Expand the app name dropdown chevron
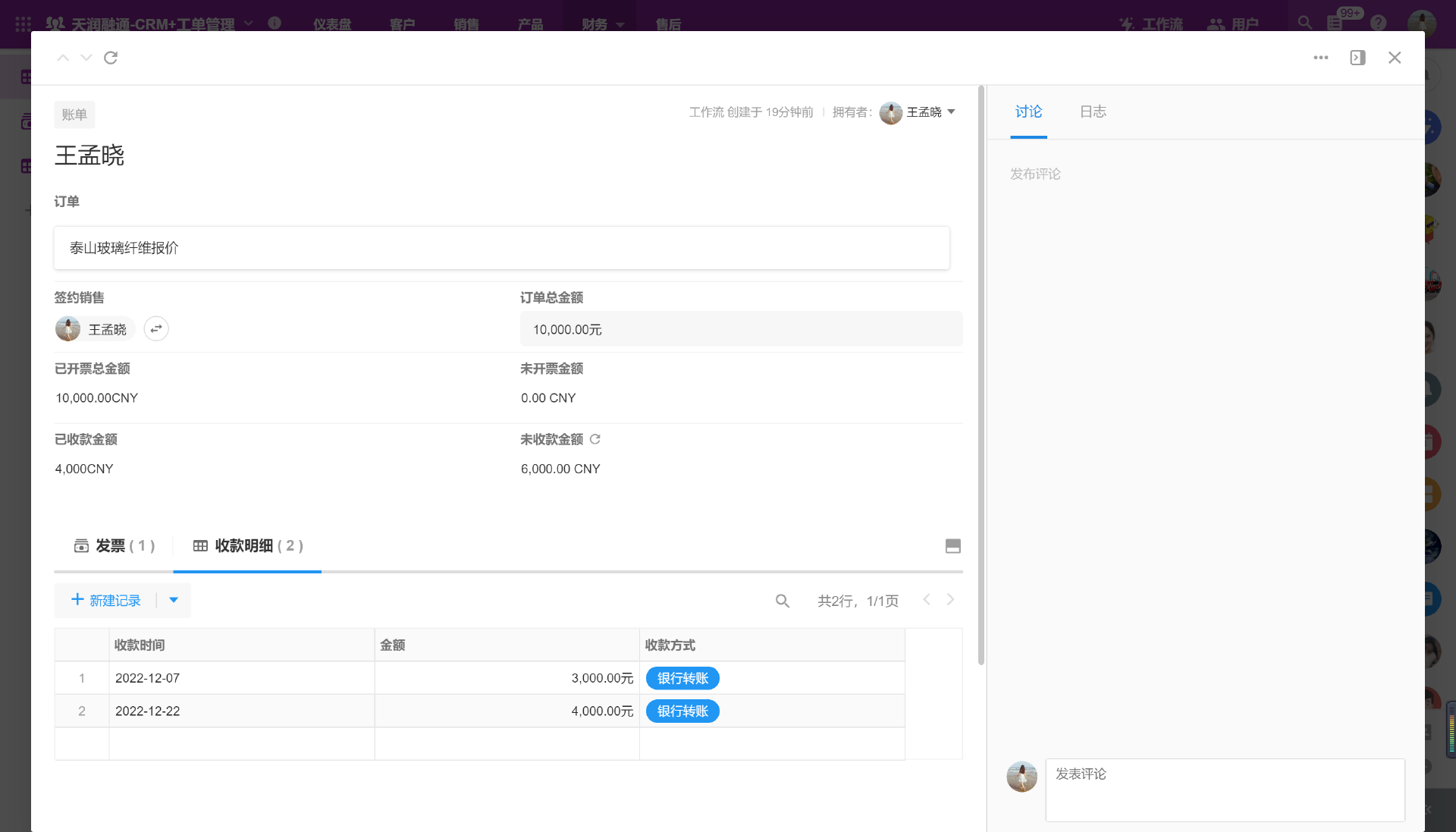 [x=248, y=24]
